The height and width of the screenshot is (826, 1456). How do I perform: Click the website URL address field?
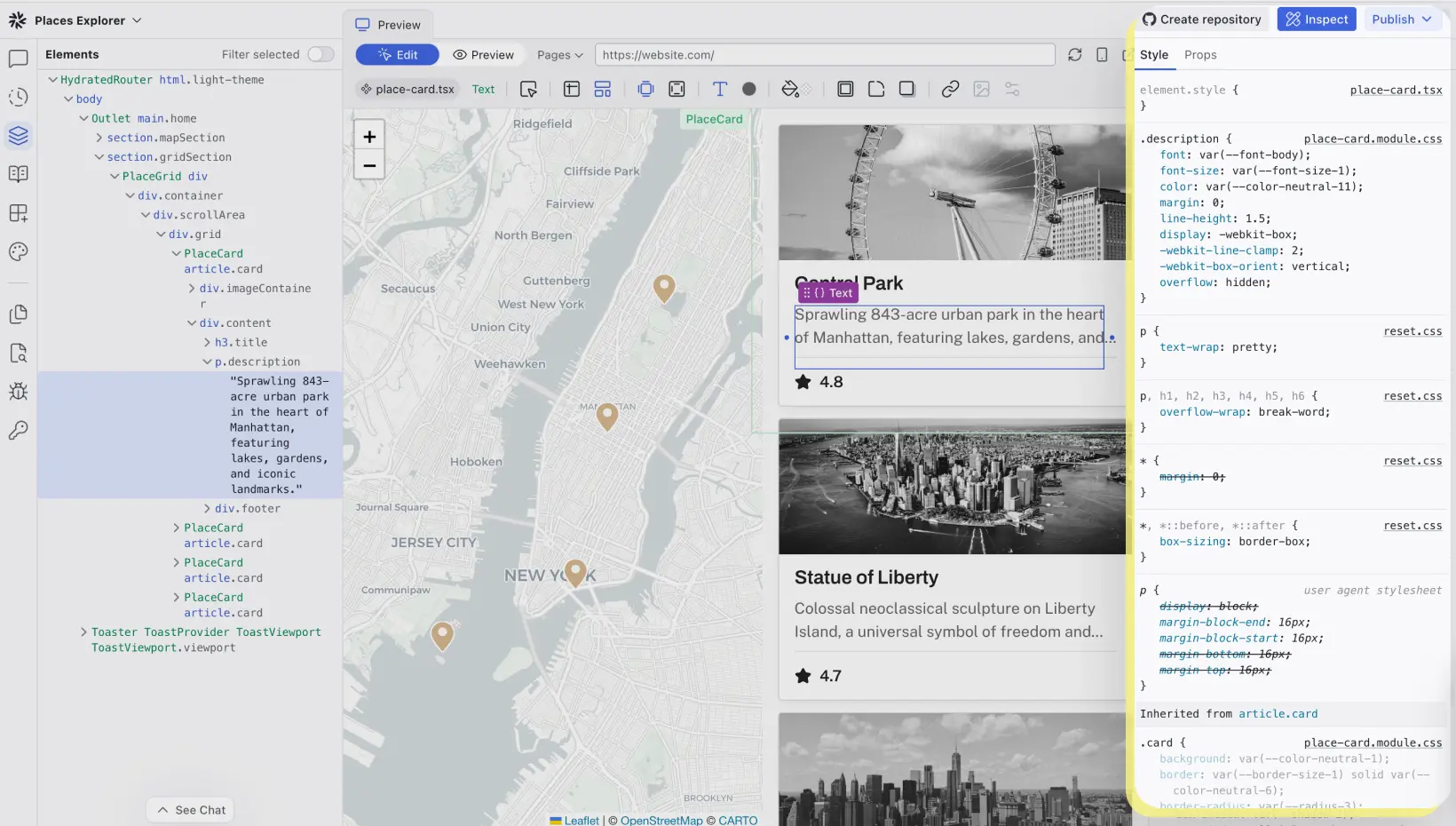(x=824, y=55)
